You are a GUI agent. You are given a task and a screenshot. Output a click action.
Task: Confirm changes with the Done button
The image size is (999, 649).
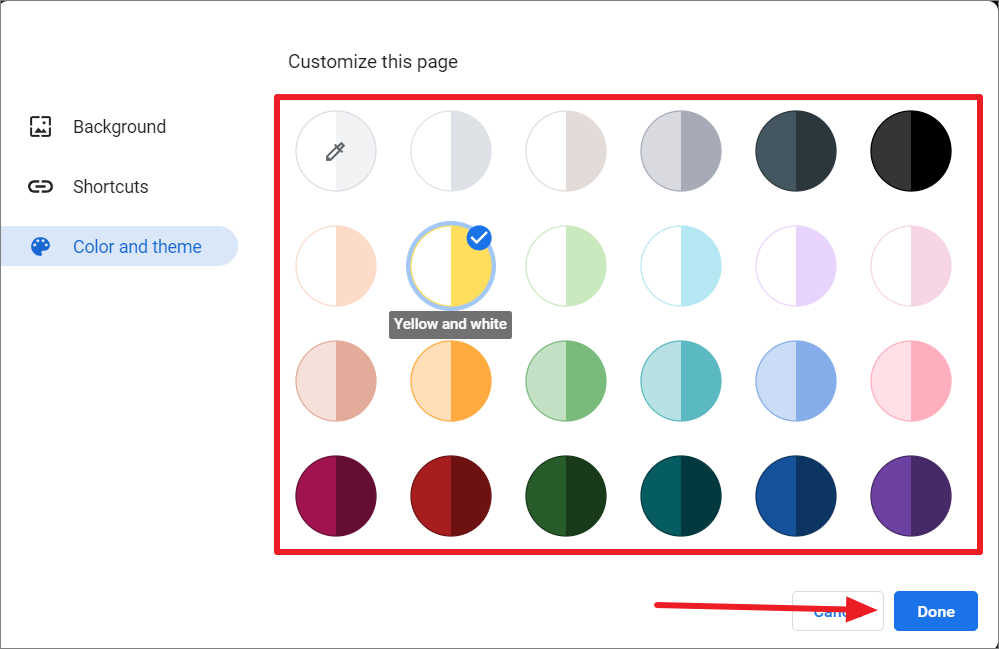coord(935,611)
